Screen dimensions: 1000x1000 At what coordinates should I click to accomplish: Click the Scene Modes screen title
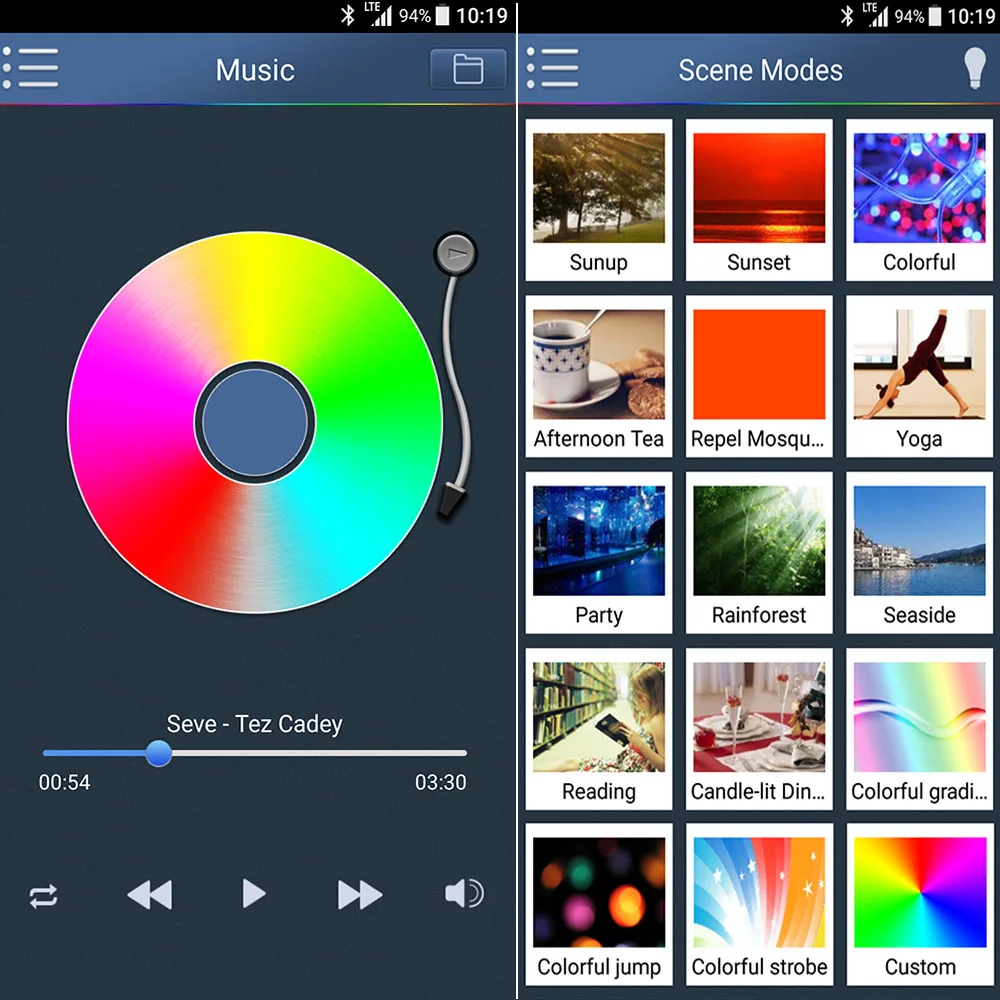(760, 70)
